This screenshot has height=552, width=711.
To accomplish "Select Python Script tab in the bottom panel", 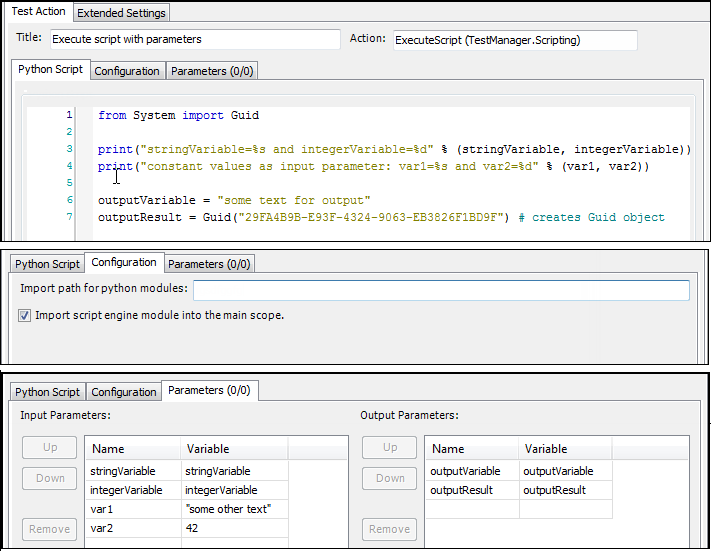I will click(x=47, y=392).
